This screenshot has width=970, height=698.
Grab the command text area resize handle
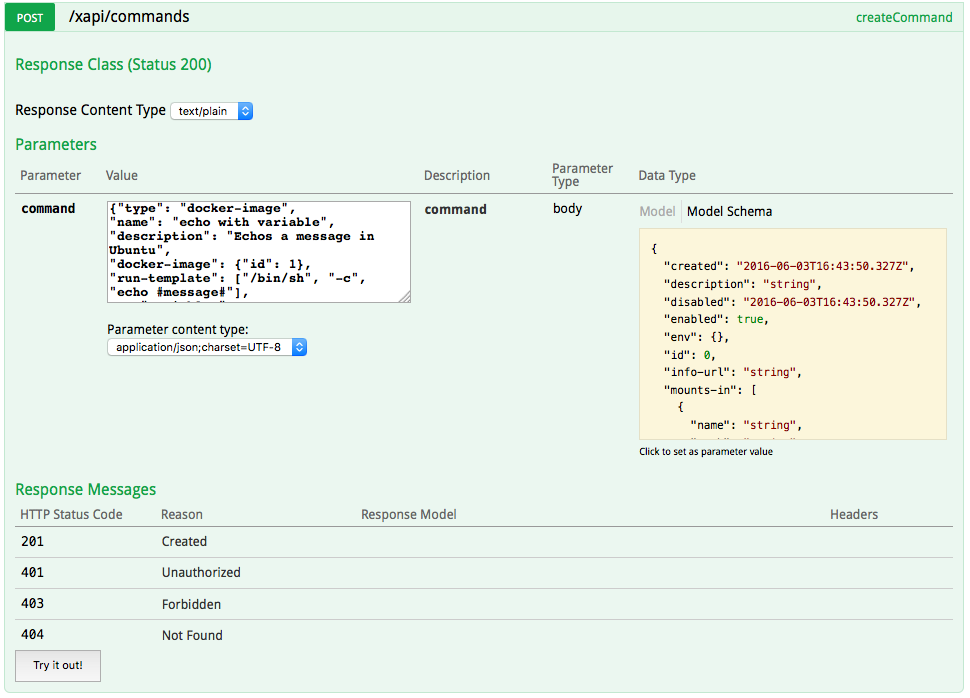[405, 297]
